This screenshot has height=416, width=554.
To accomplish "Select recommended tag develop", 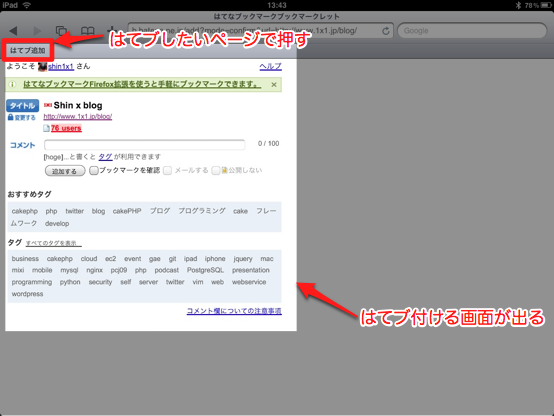I will pyautogui.click(x=57, y=224).
